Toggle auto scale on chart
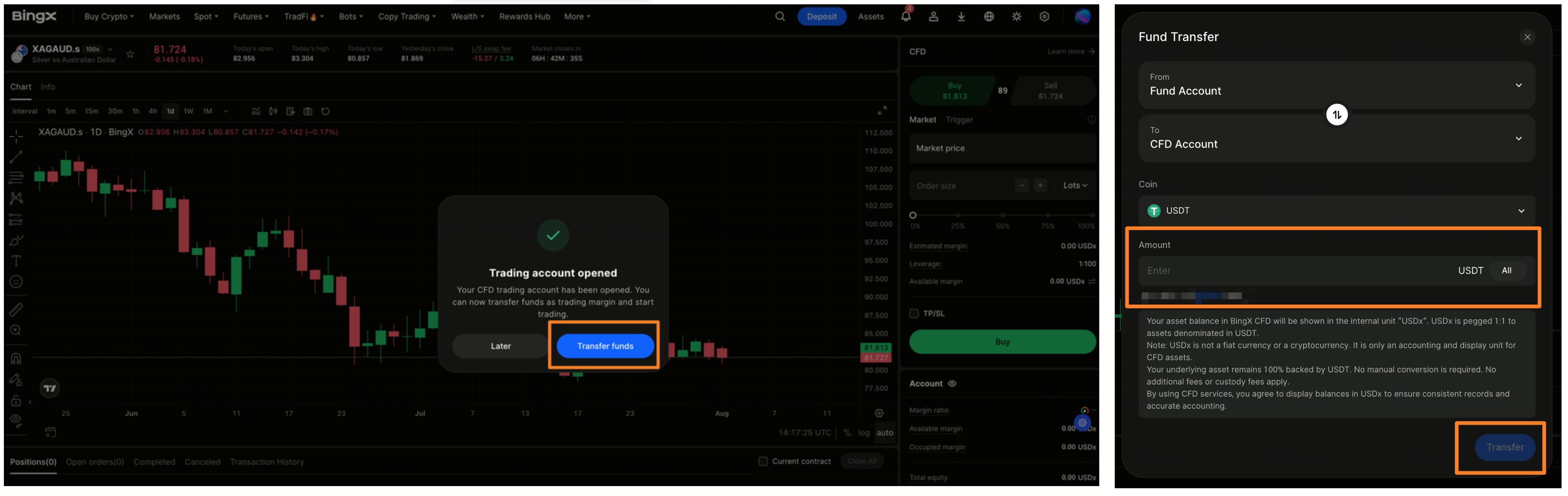The width and height of the screenshot is (1568, 496). pos(884,433)
